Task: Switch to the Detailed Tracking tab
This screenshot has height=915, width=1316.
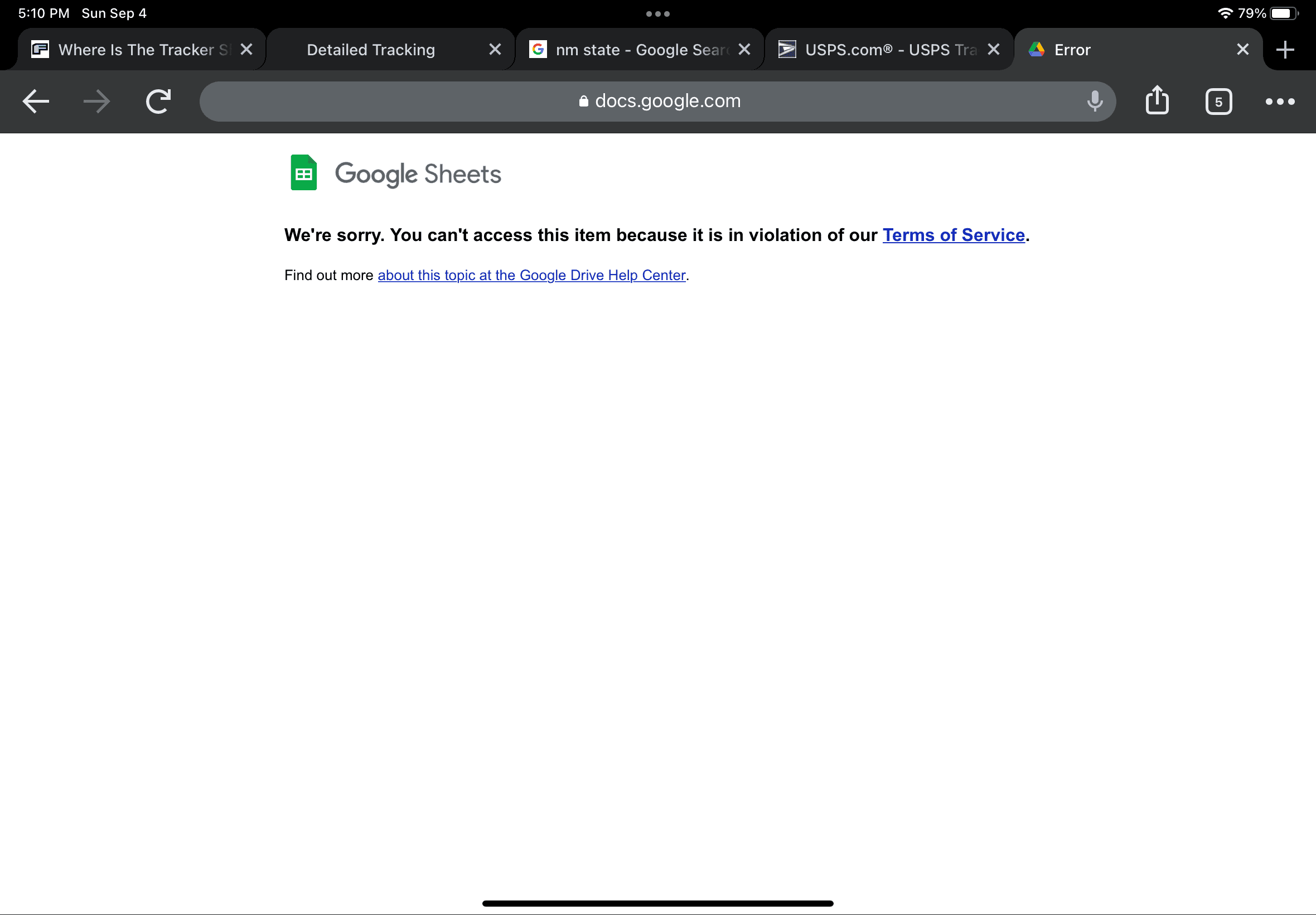Action: 391,49
